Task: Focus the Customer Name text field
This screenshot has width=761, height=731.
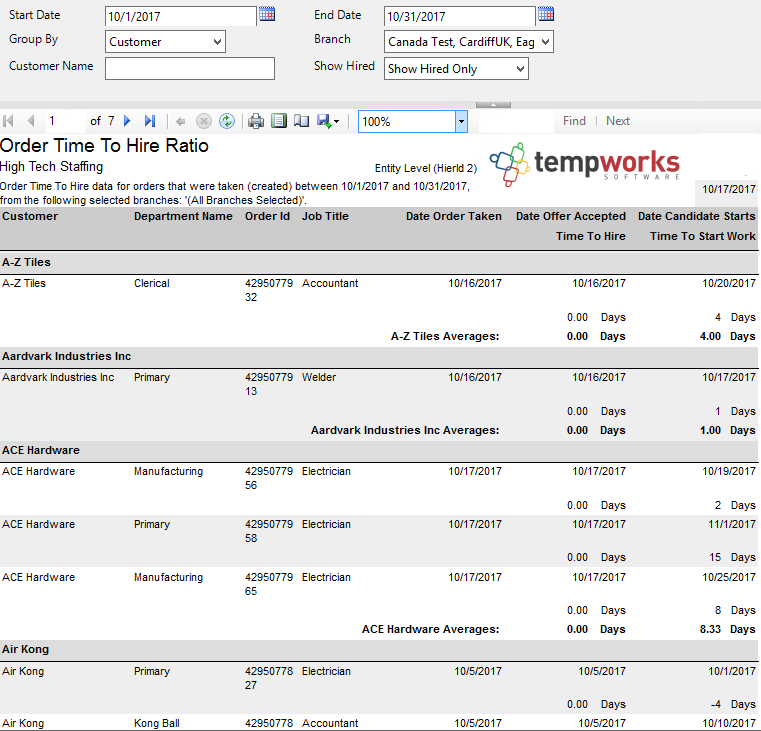Action: pyautogui.click(x=189, y=68)
